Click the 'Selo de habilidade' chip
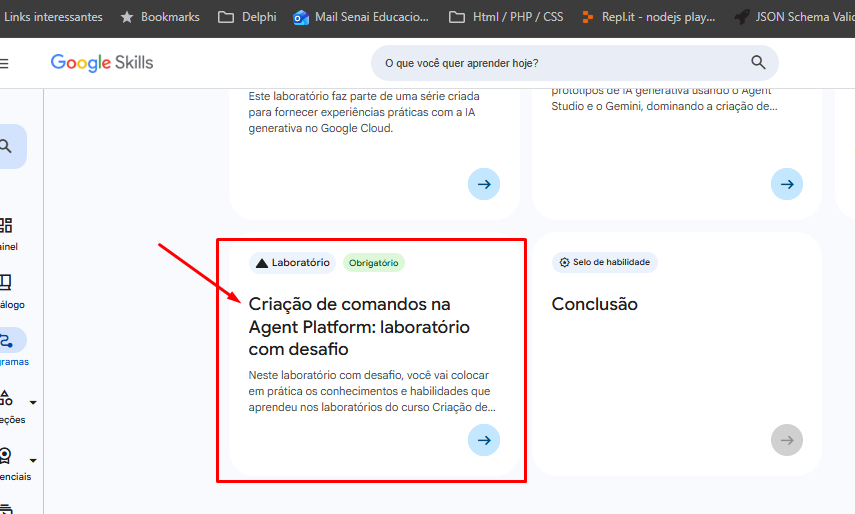This screenshot has height=514, width=855. tap(605, 262)
